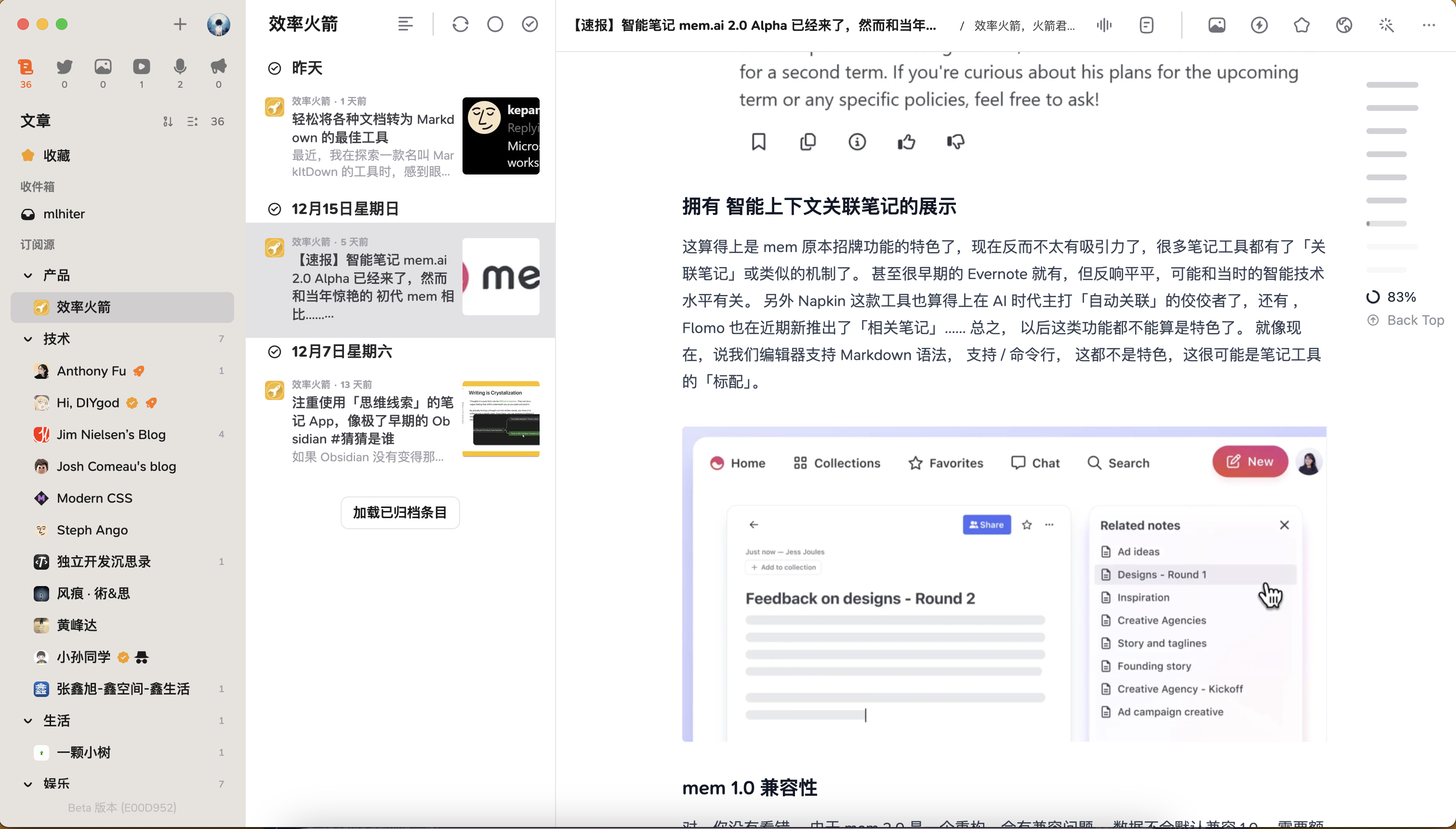The width and height of the screenshot is (1456, 829).
Task: Select the Modern CSS feed
Action: coord(122,498)
